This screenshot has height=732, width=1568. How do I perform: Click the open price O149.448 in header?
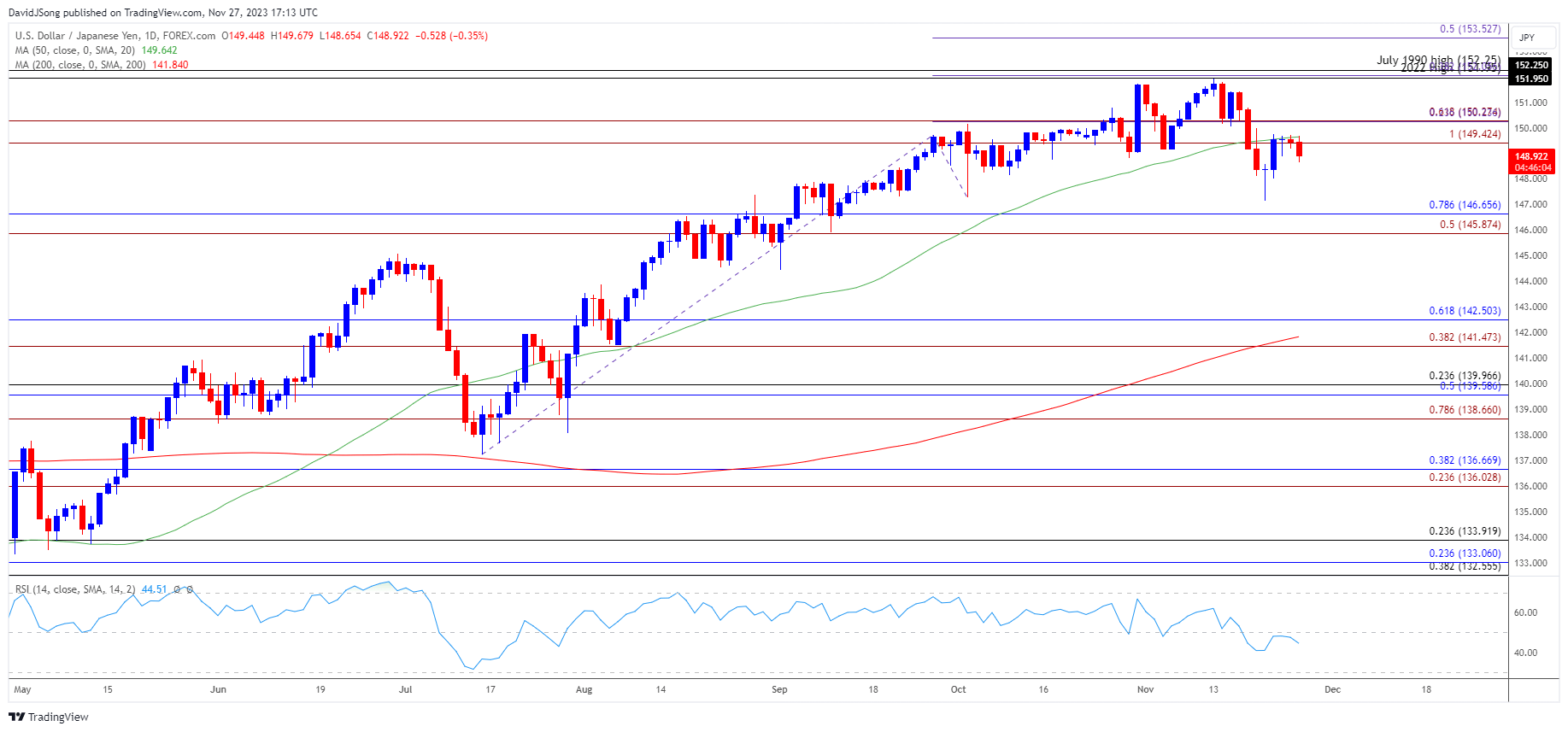pos(244,36)
